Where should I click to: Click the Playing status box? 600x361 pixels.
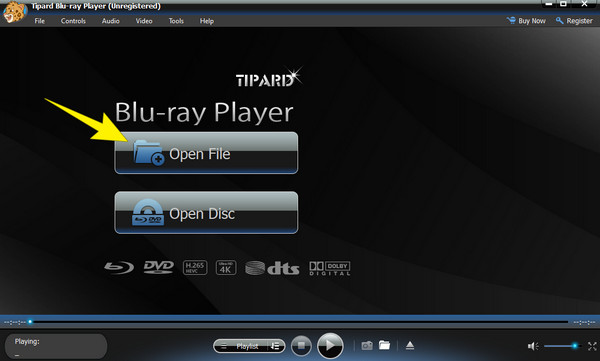pyautogui.click(x=56, y=346)
